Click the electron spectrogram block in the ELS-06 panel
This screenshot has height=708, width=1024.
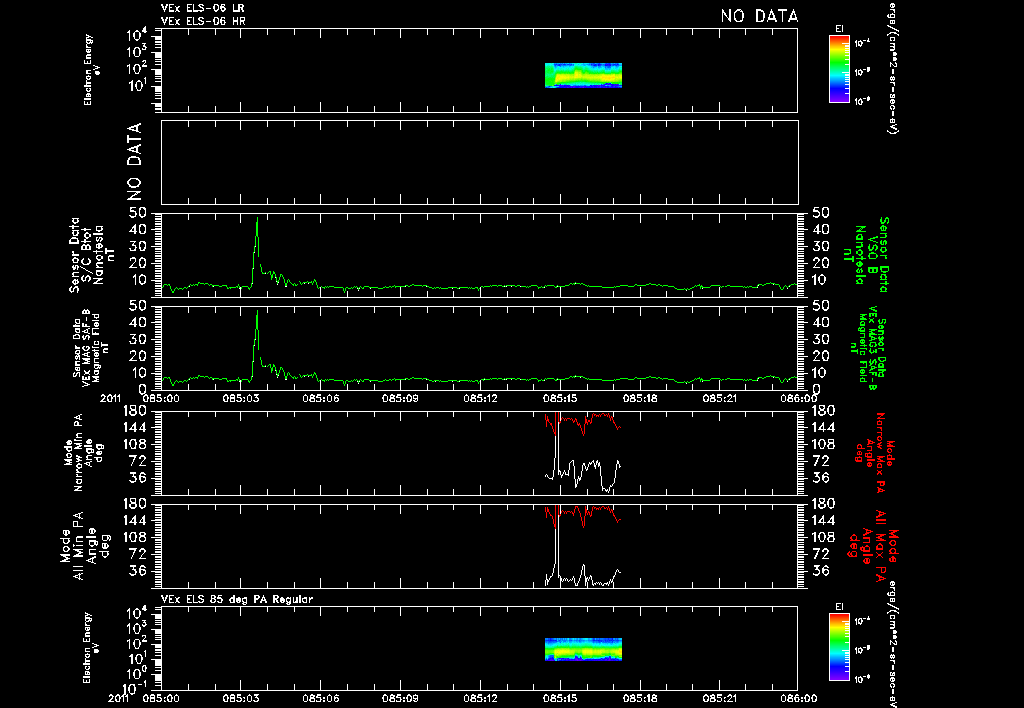pyautogui.click(x=583, y=75)
